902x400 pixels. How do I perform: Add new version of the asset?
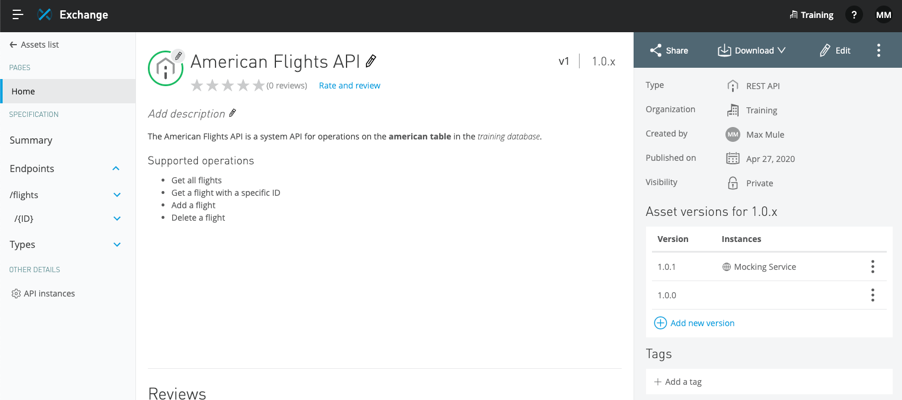694,323
